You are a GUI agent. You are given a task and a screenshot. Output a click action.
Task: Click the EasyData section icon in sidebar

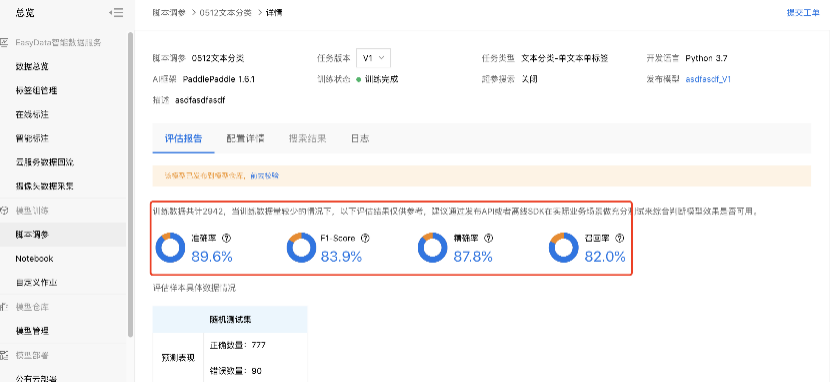[4, 42]
